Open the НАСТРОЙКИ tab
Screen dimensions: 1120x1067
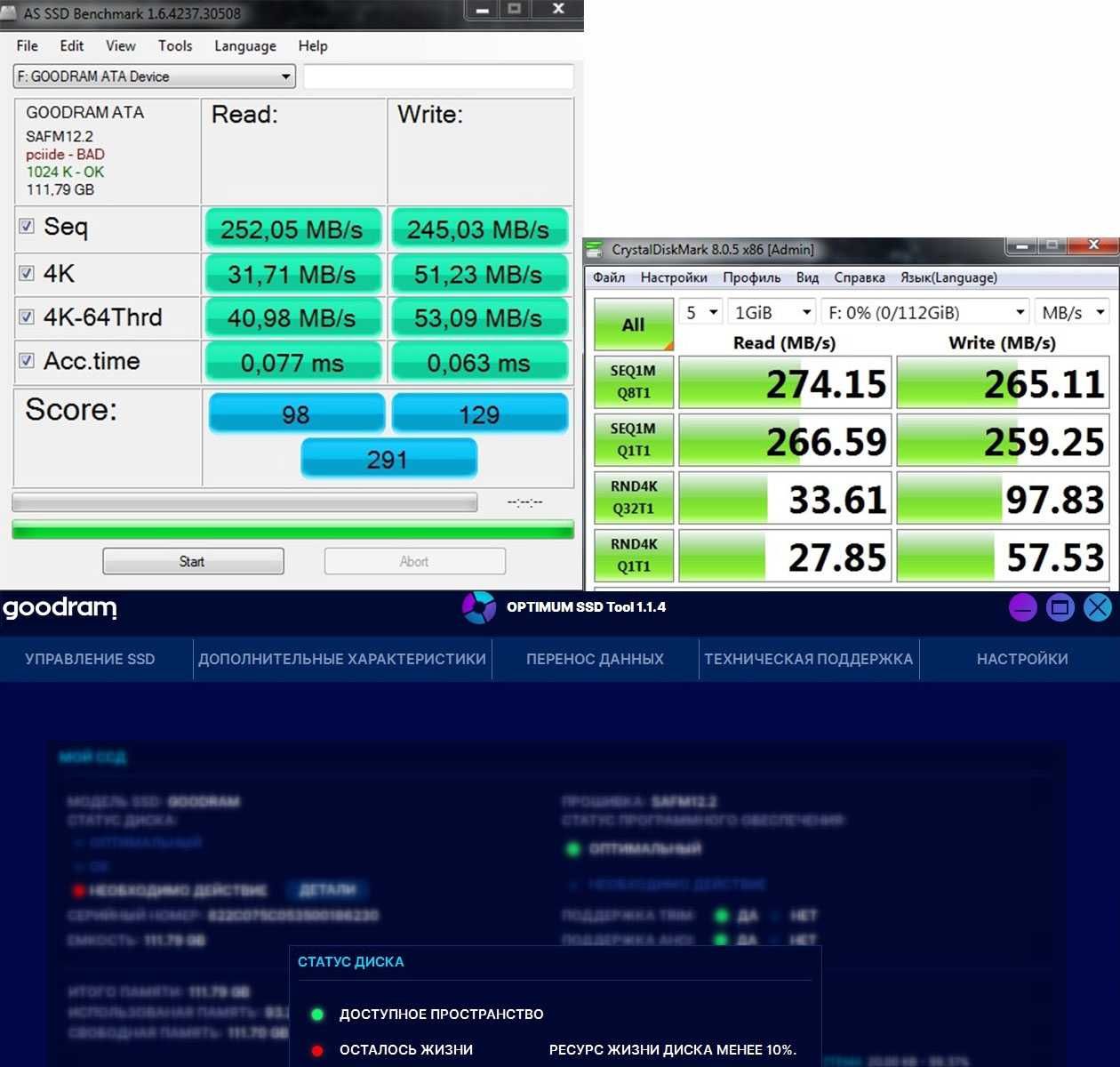tap(1022, 659)
